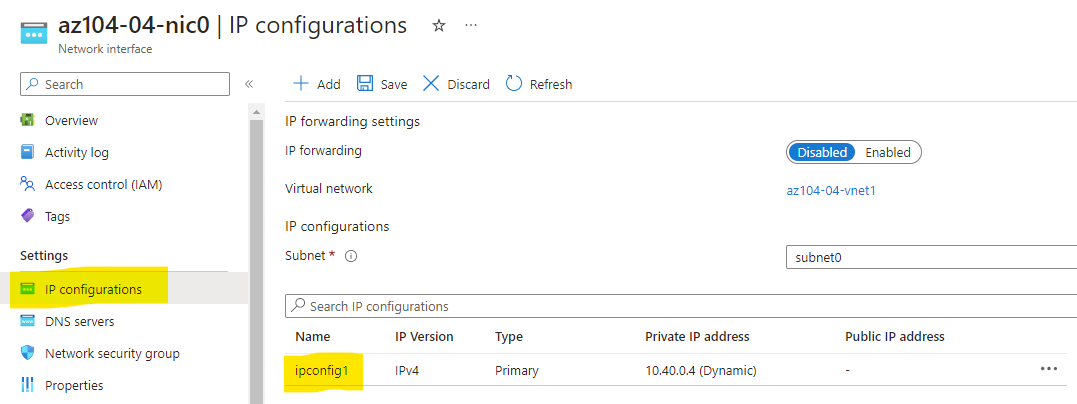
Task: Click the sidebar Search input field
Action: click(125, 84)
